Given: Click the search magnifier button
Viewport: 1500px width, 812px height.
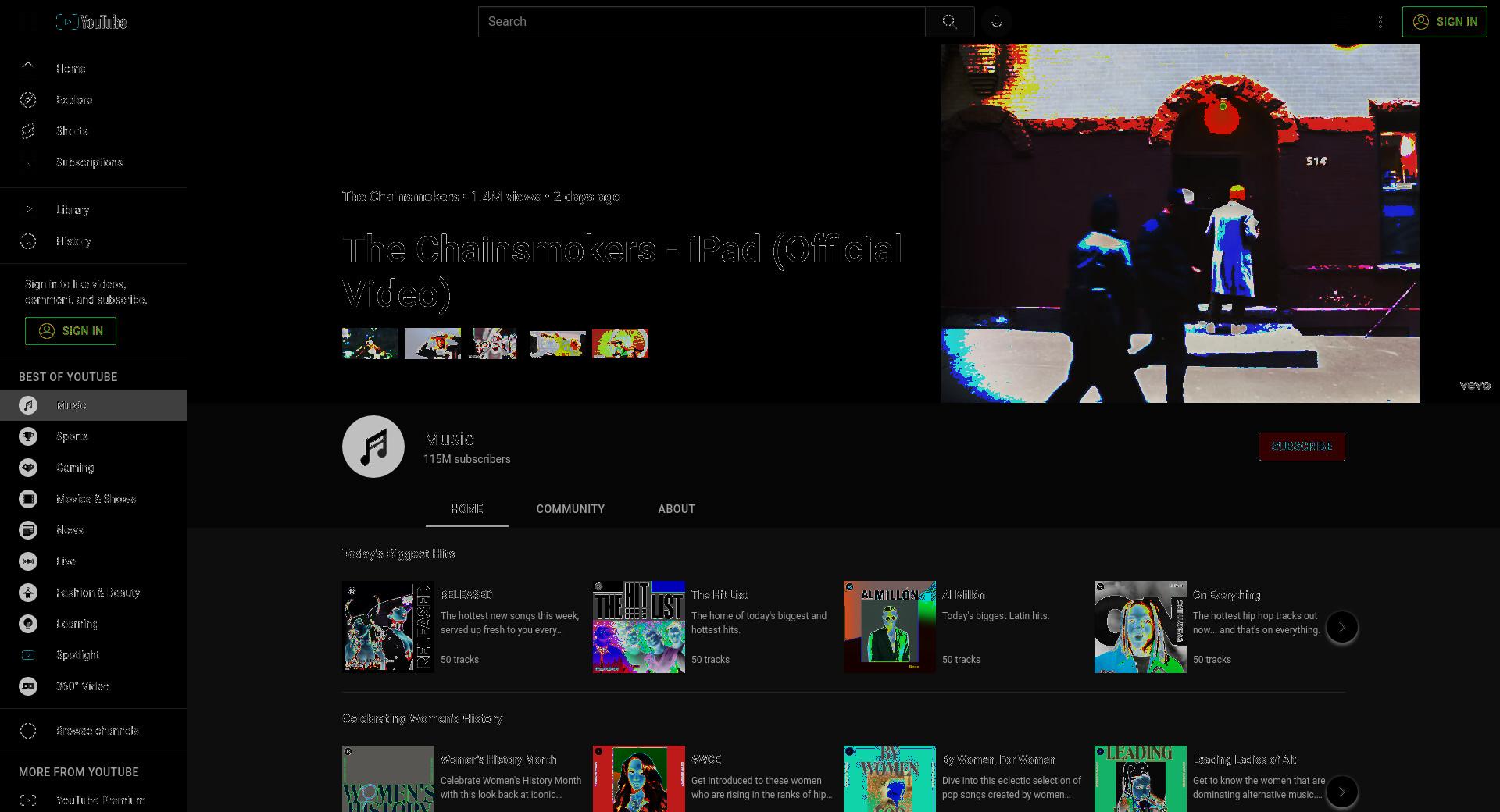Looking at the screenshot, I should point(949,22).
